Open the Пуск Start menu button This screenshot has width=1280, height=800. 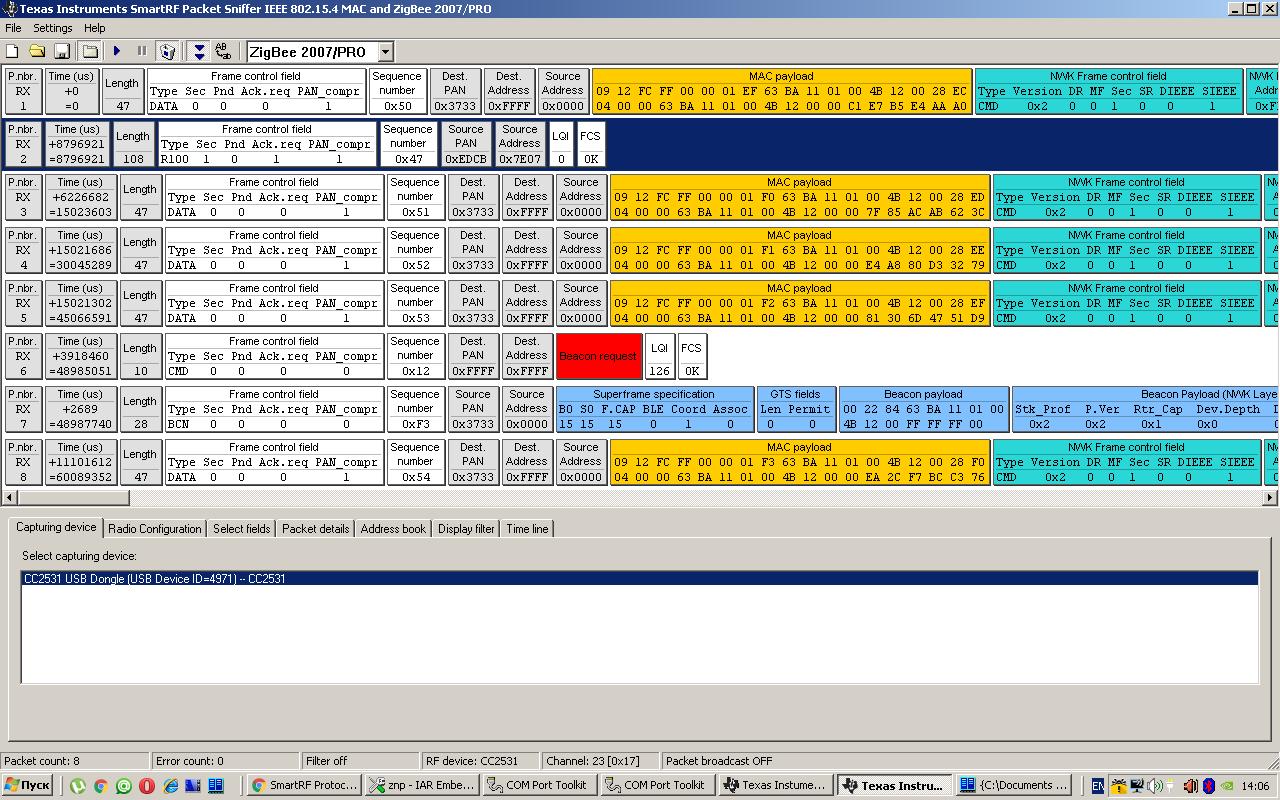28,785
